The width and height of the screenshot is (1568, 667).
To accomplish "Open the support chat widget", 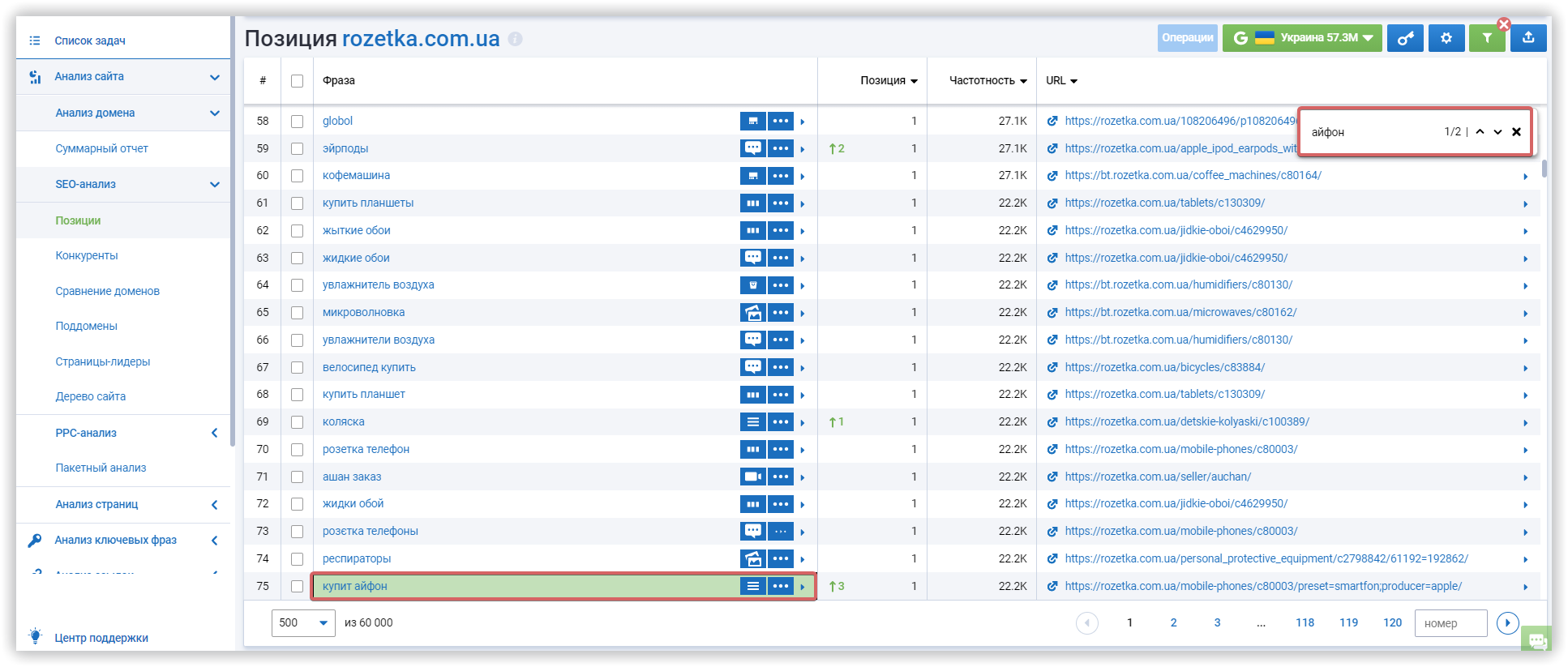I will (x=1536, y=639).
